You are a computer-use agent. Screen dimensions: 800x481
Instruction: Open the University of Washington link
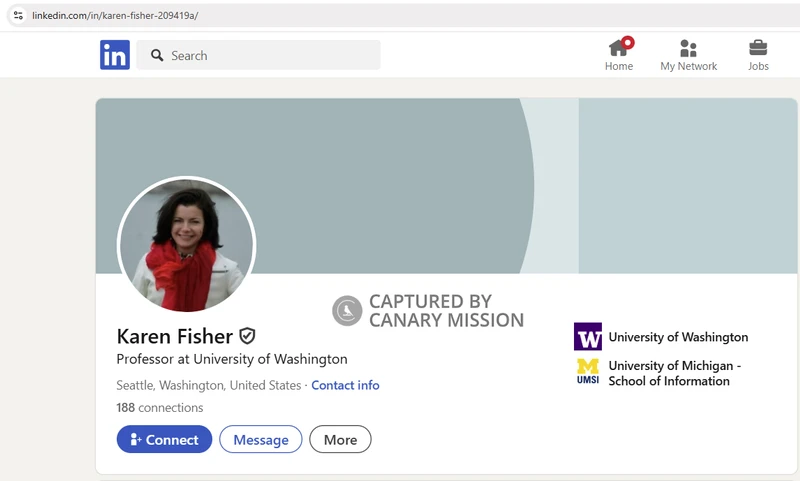[x=678, y=337]
